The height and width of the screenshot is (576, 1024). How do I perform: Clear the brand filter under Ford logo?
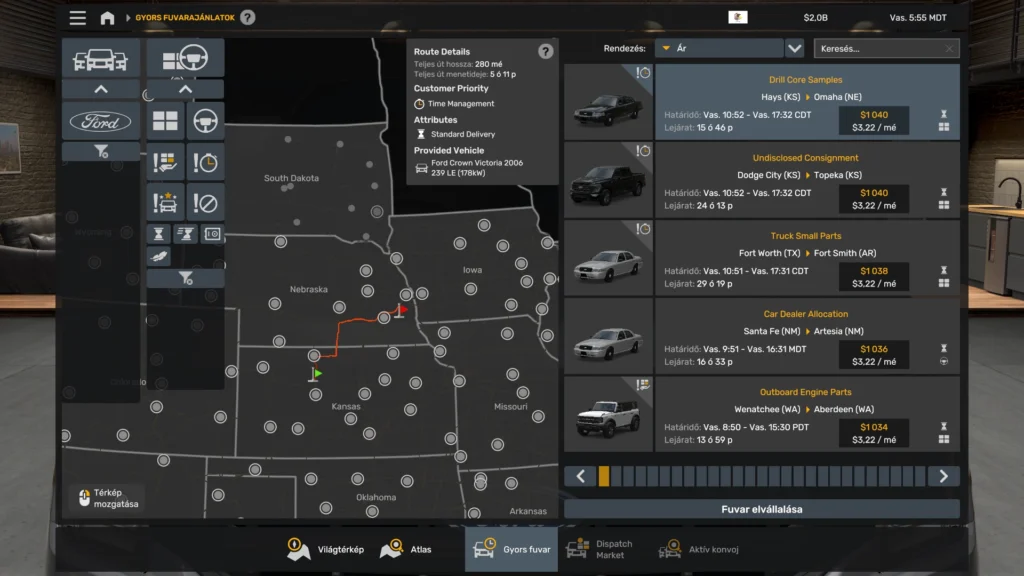[101, 152]
